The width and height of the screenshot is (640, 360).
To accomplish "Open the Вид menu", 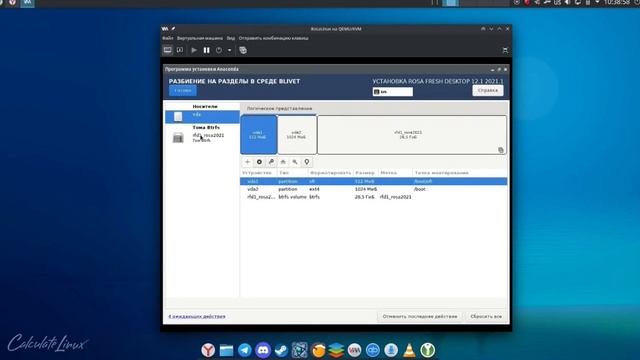I will pyautogui.click(x=231, y=38).
